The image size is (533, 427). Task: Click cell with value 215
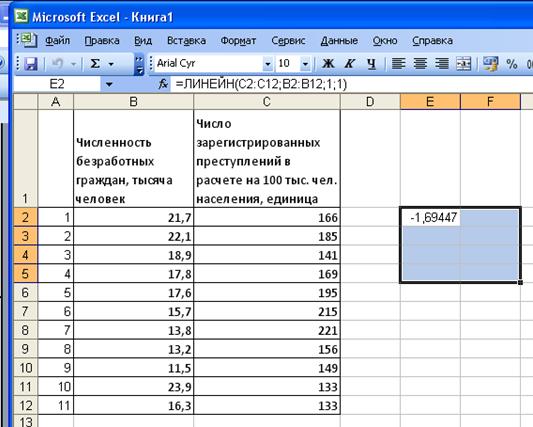[x=267, y=311]
